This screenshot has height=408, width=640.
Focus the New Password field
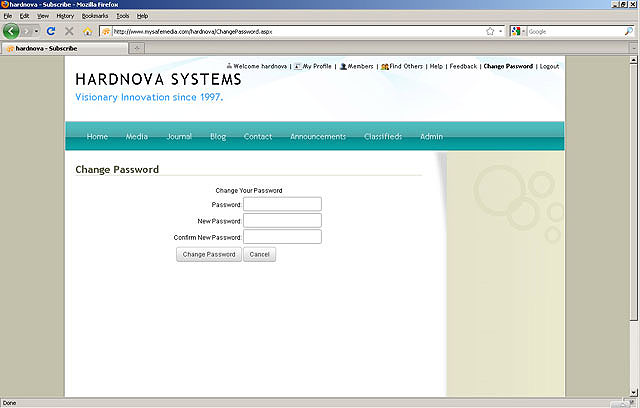click(282, 220)
